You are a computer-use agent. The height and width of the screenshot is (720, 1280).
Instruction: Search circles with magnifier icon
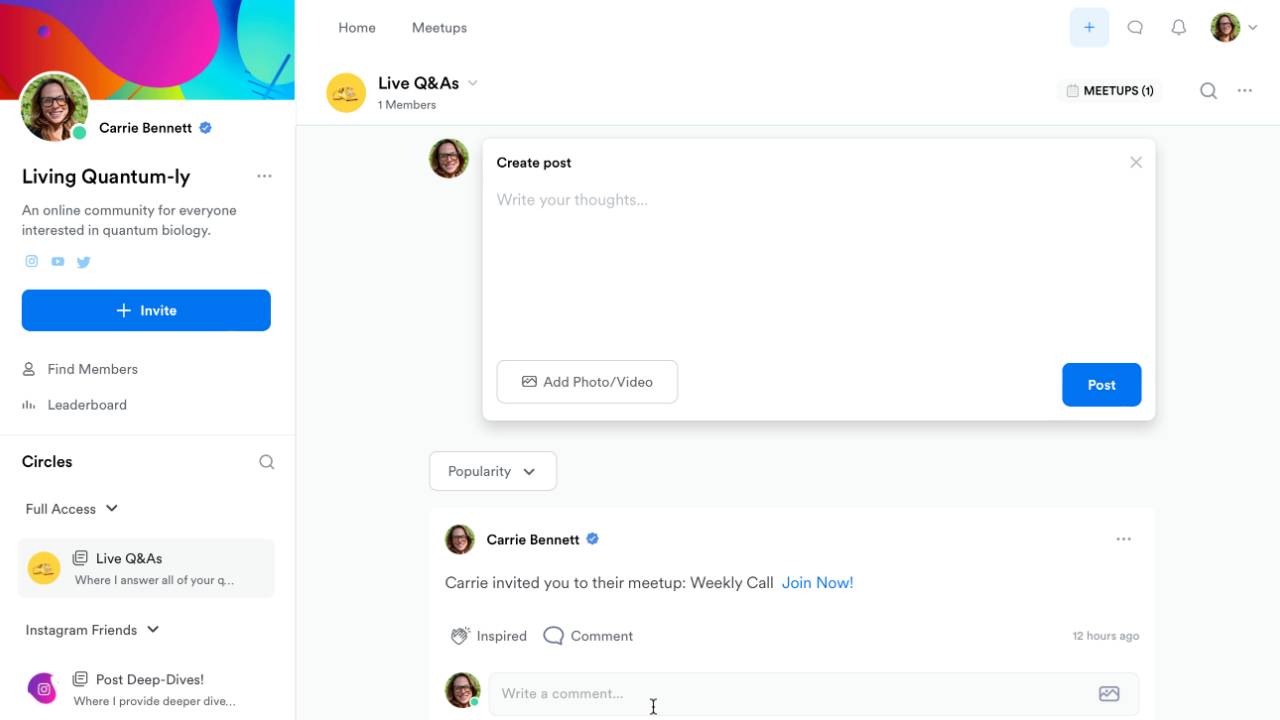(266, 462)
